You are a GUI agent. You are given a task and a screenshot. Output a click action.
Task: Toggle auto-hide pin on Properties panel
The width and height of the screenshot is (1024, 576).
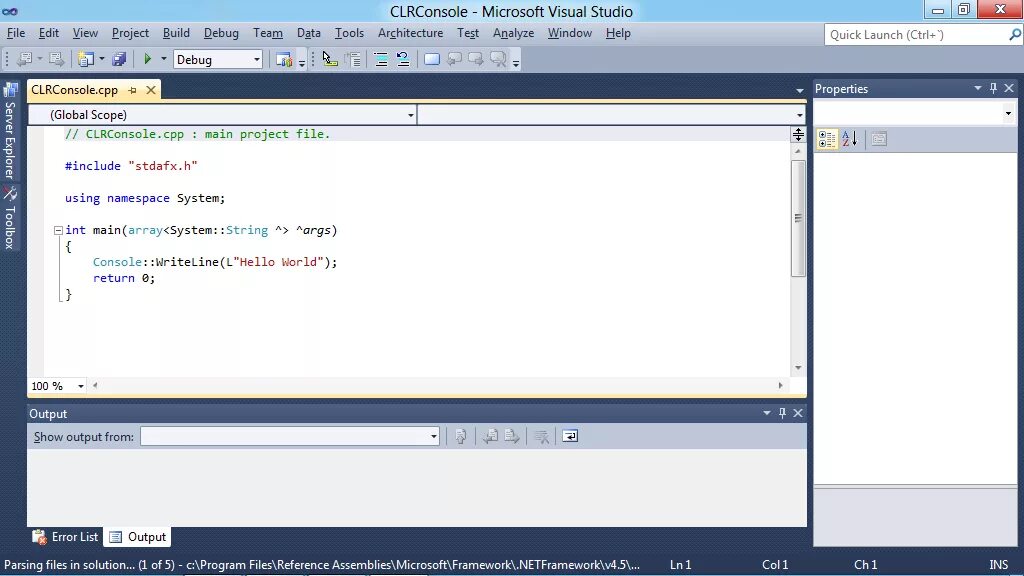(993, 88)
